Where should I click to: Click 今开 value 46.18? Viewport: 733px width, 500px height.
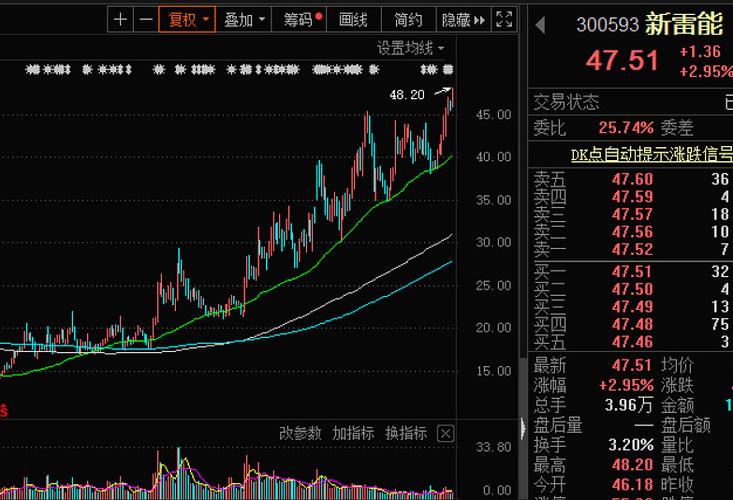coord(632,485)
